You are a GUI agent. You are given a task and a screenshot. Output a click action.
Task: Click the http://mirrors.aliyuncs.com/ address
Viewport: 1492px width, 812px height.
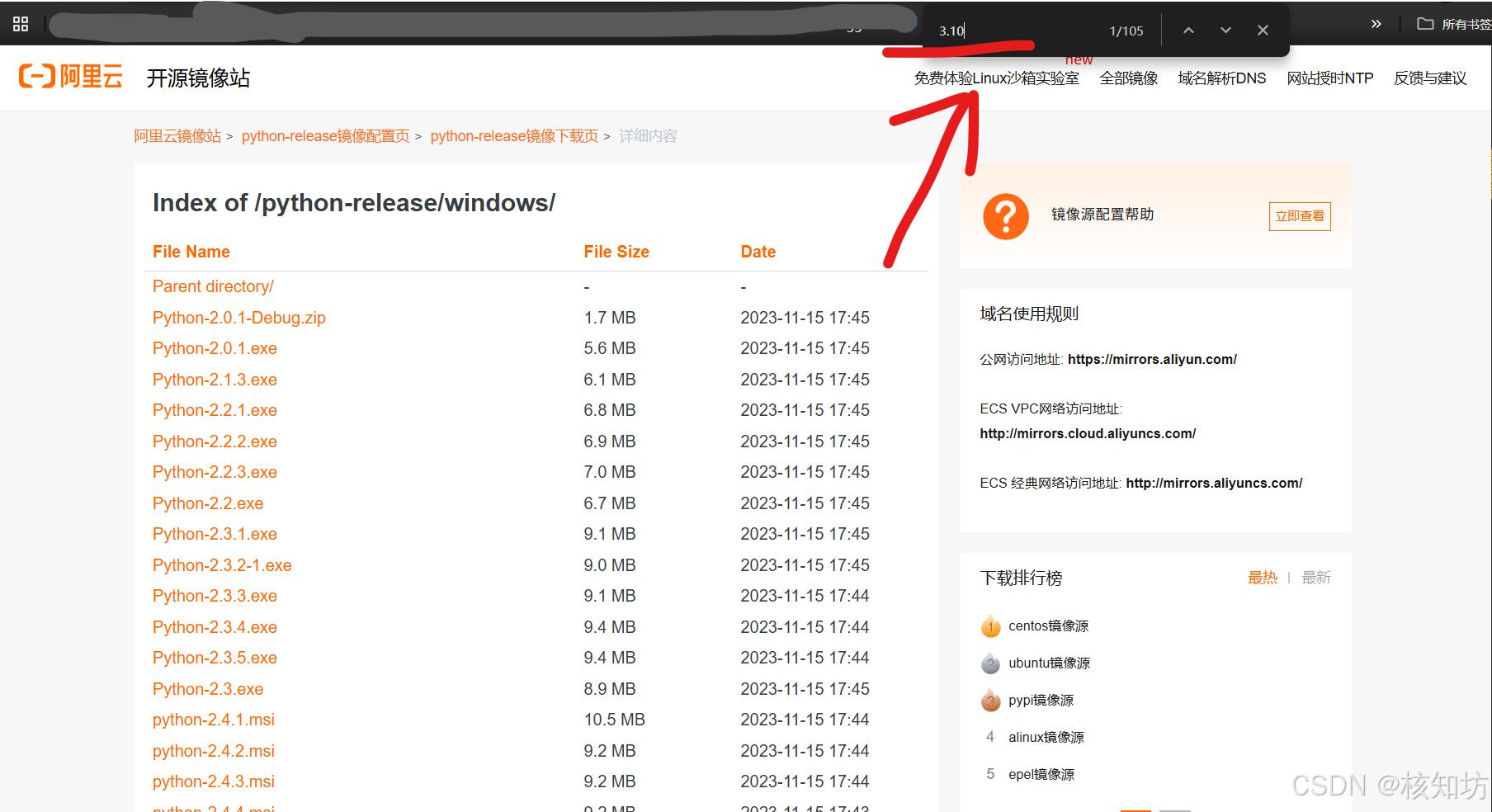1214,483
